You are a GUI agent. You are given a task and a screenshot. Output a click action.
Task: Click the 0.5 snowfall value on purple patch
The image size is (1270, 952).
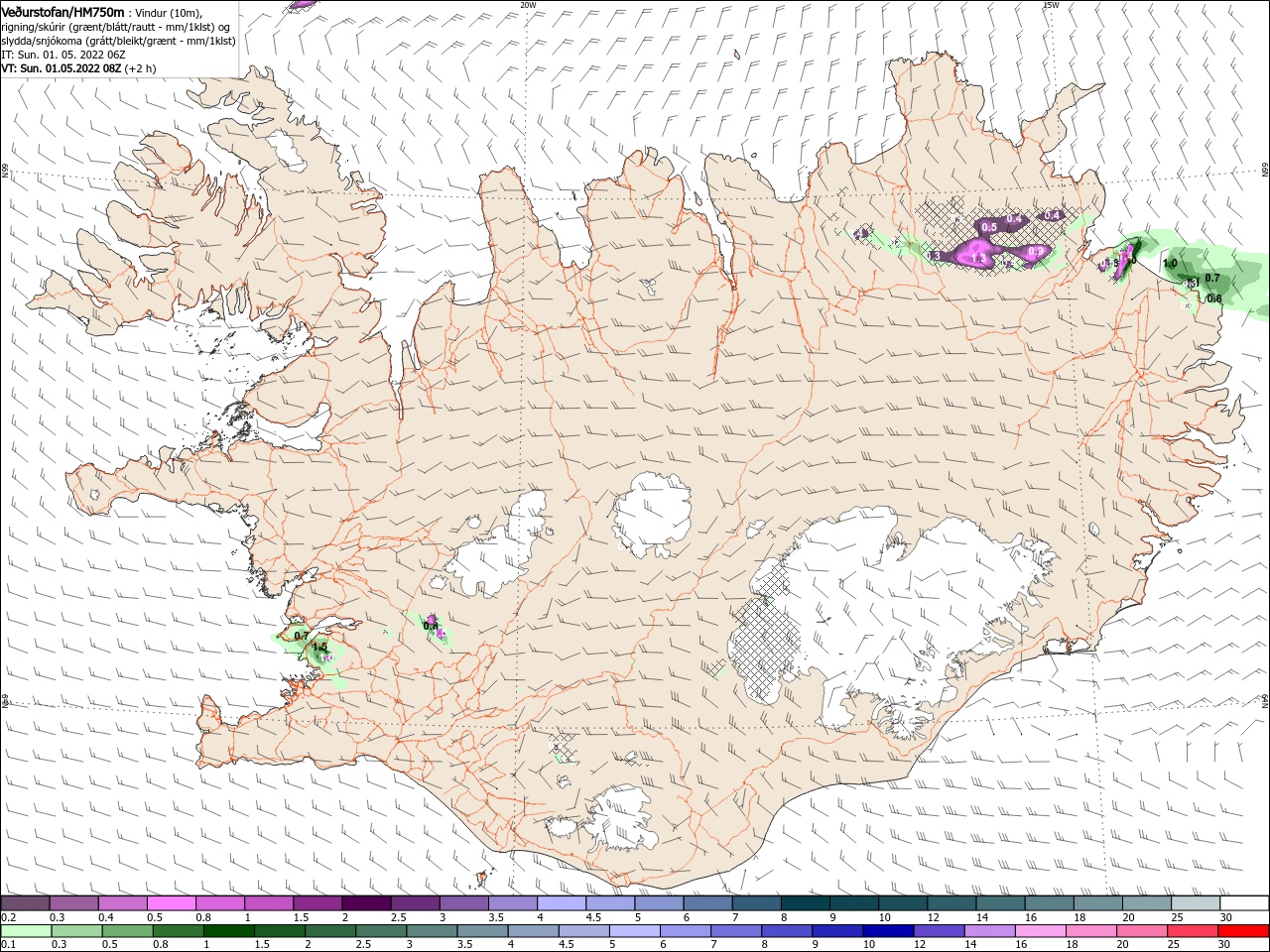pos(989,227)
